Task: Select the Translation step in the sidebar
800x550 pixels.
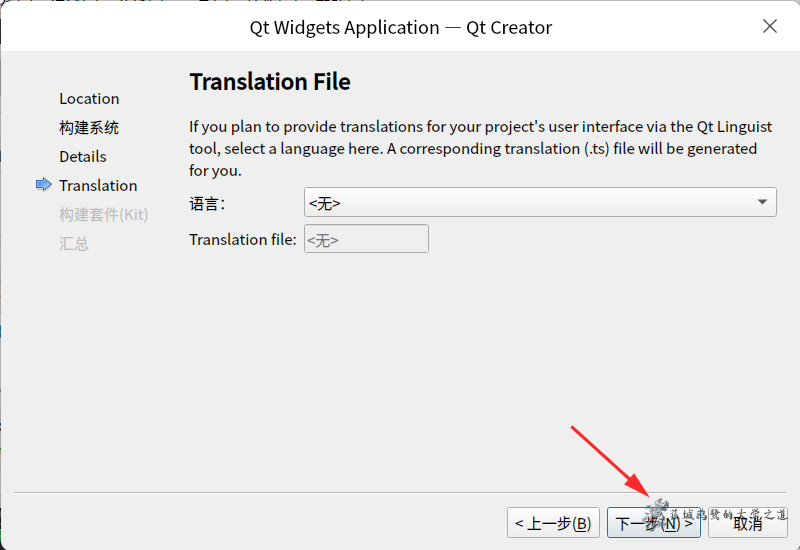Action: (x=98, y=185)
